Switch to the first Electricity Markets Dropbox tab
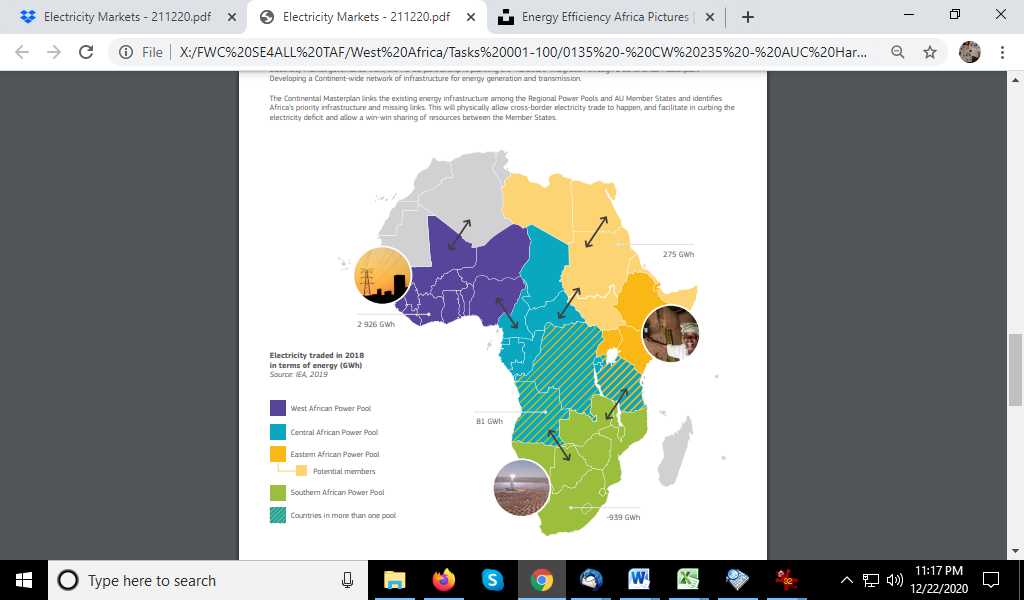 click(127, 17)
